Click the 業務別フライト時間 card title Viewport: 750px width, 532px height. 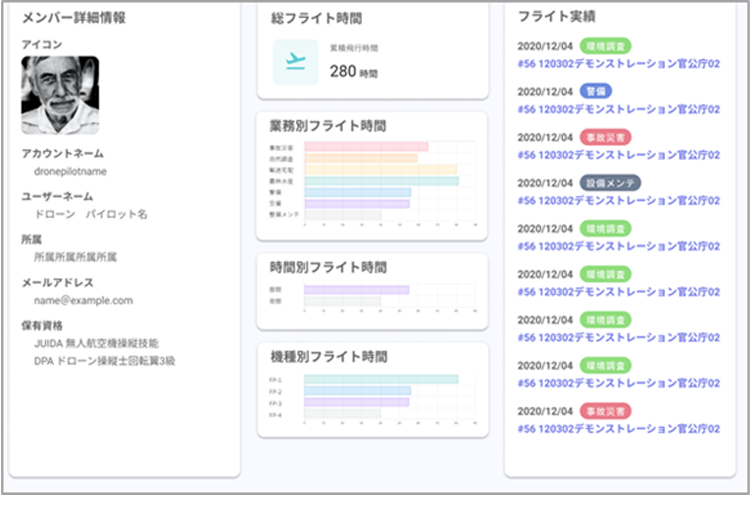[x=328, y=126]
